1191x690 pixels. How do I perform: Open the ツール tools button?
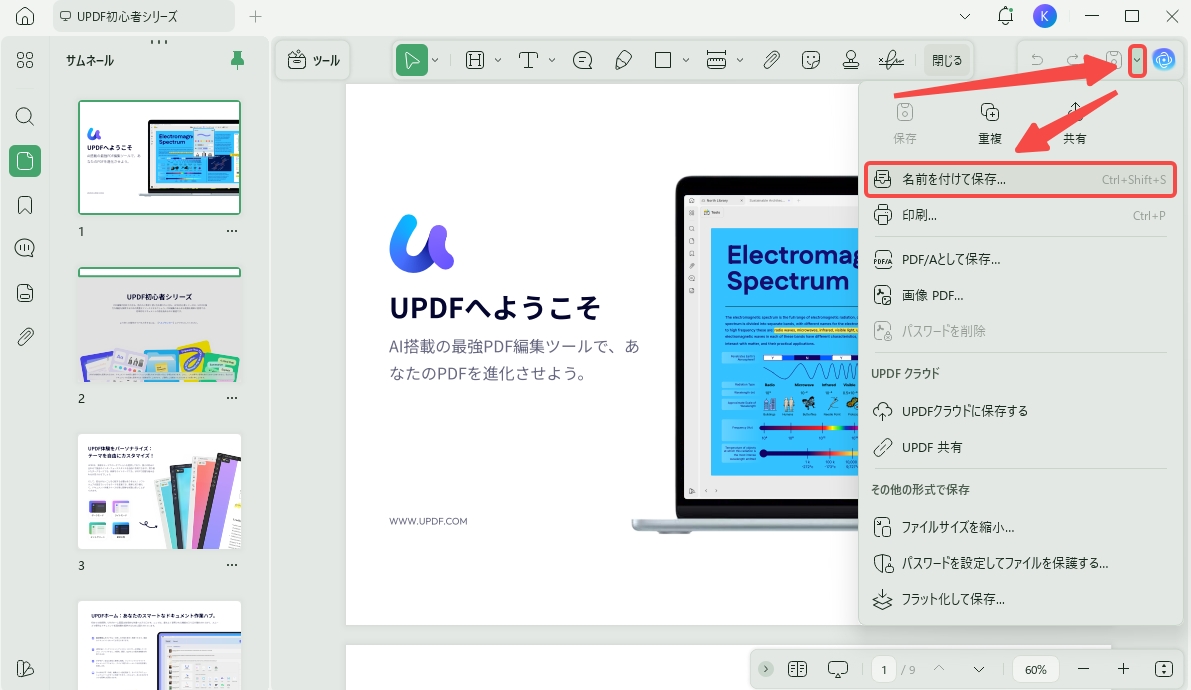click(314, 60)
